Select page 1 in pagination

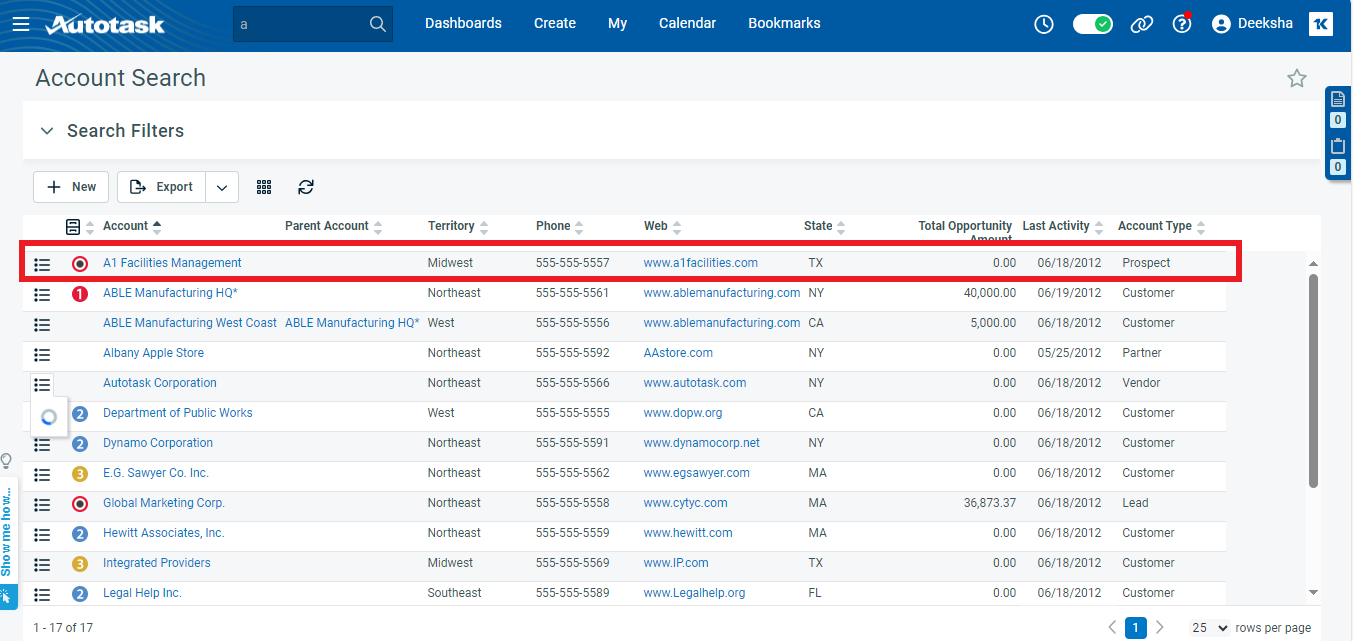coord(1136,628)
